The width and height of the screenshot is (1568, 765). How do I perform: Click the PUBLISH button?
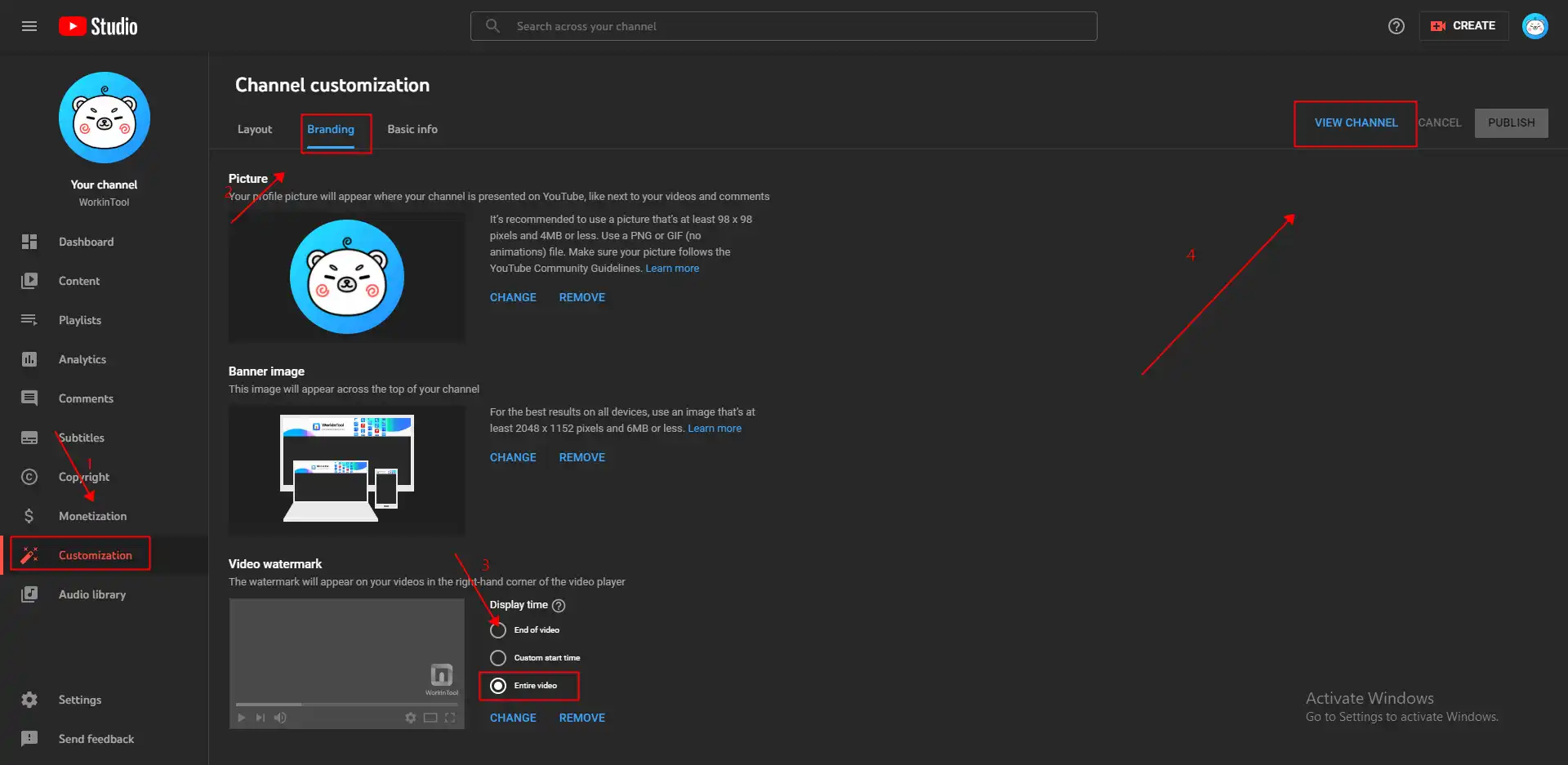point(1511,123)
